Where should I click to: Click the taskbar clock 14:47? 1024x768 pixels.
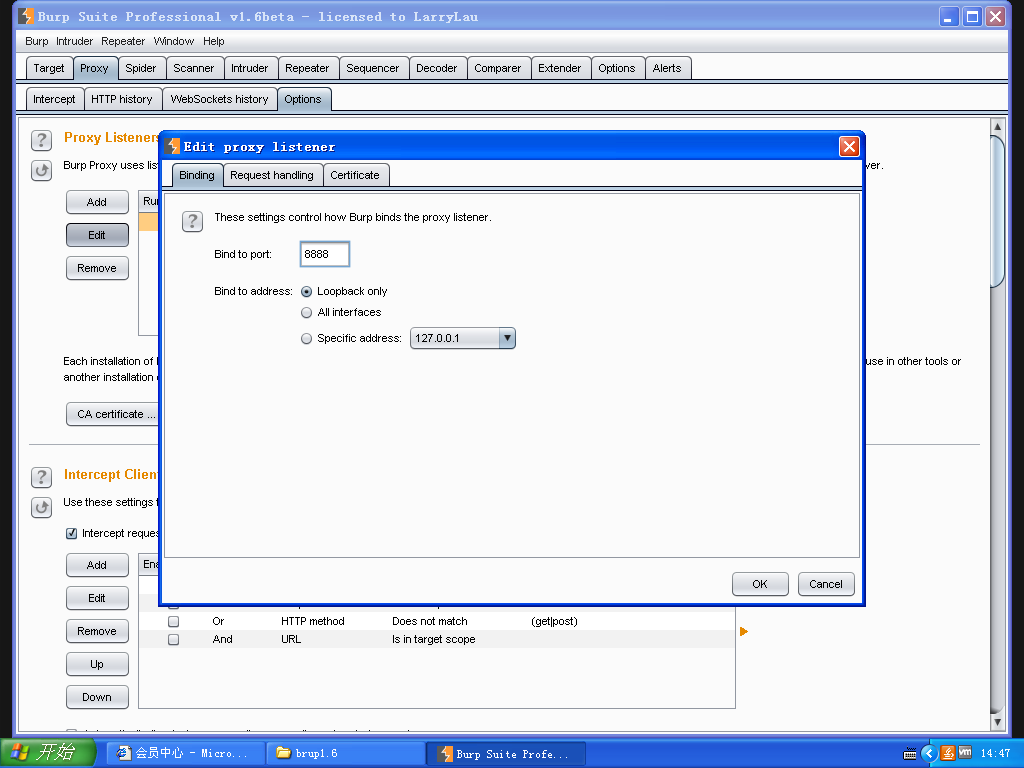click(x=995, y=754)
